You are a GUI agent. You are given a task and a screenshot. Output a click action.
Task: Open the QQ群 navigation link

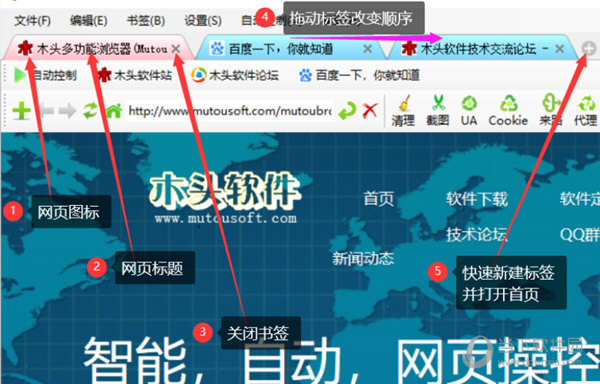(579, 234)
